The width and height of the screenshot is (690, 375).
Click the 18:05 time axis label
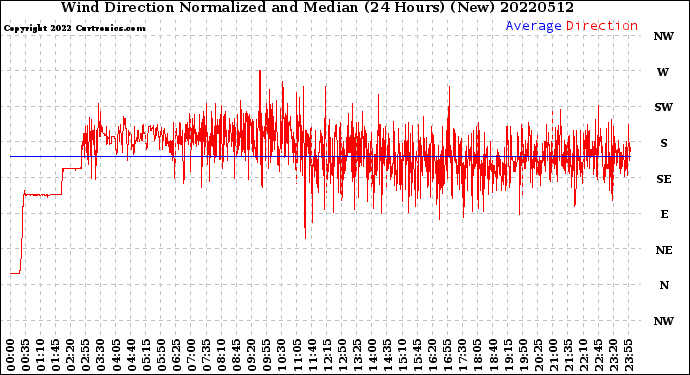[477, 355]
